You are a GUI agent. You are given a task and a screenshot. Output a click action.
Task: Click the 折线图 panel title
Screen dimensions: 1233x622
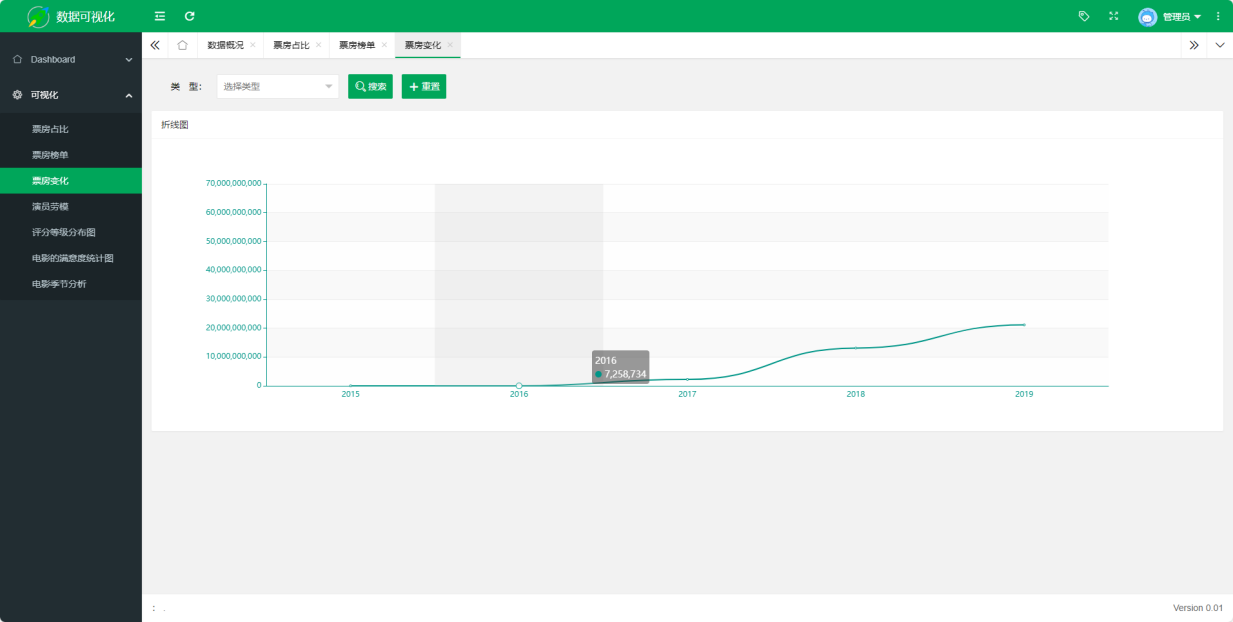175,125
